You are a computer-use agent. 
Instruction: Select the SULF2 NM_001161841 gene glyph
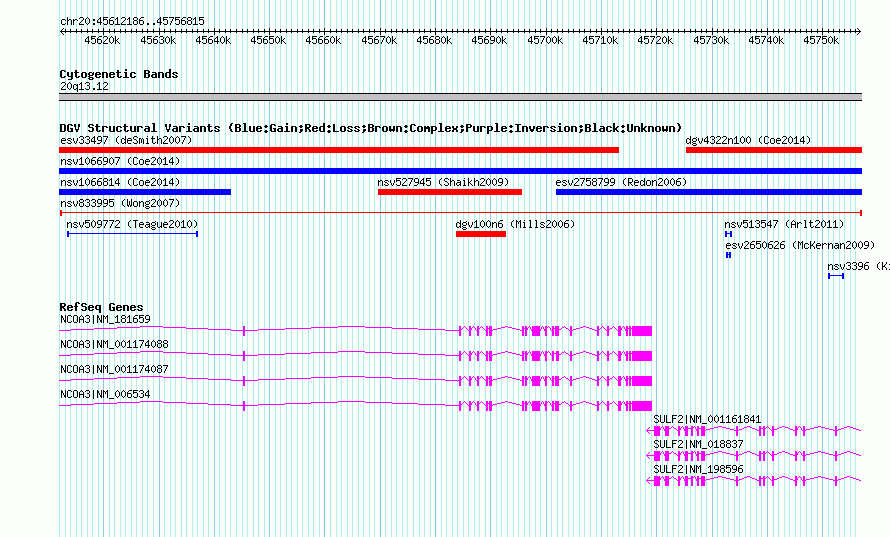pos(754,431)
